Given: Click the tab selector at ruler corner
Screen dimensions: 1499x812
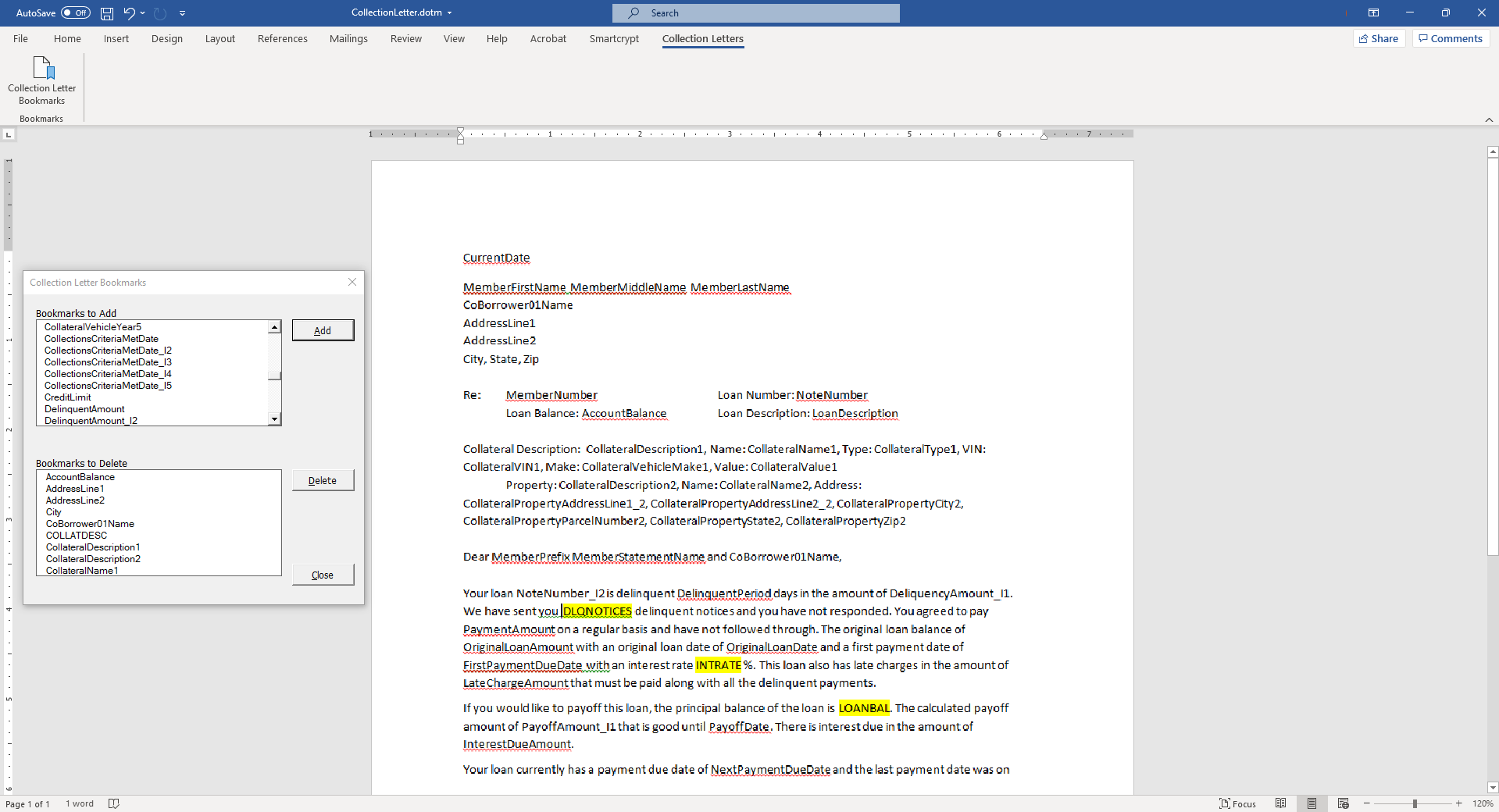Looking at the screenshot, I should tap(9, 135).
